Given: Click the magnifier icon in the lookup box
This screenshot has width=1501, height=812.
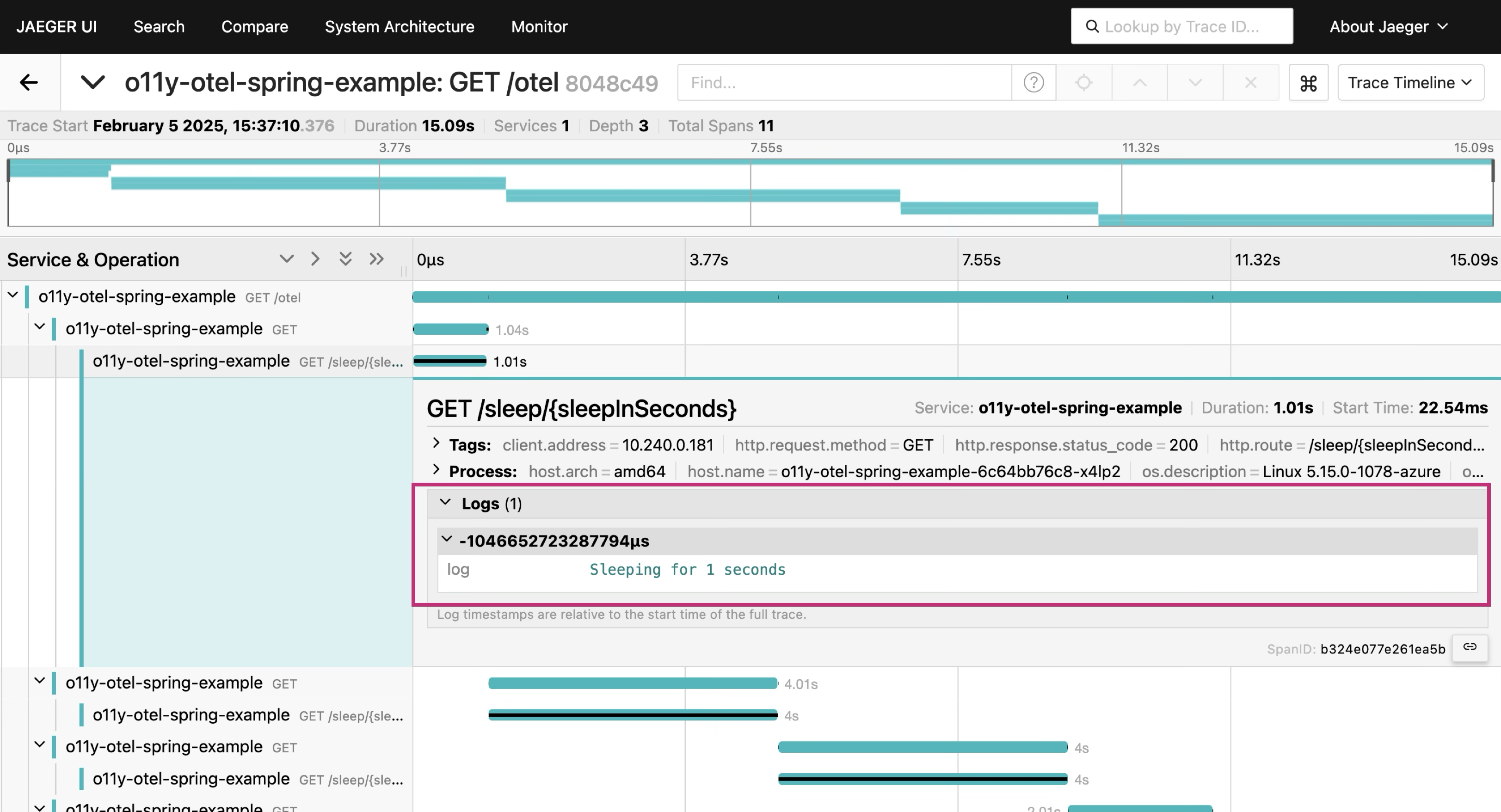Looking at the screenshot, I should 1092,26.
